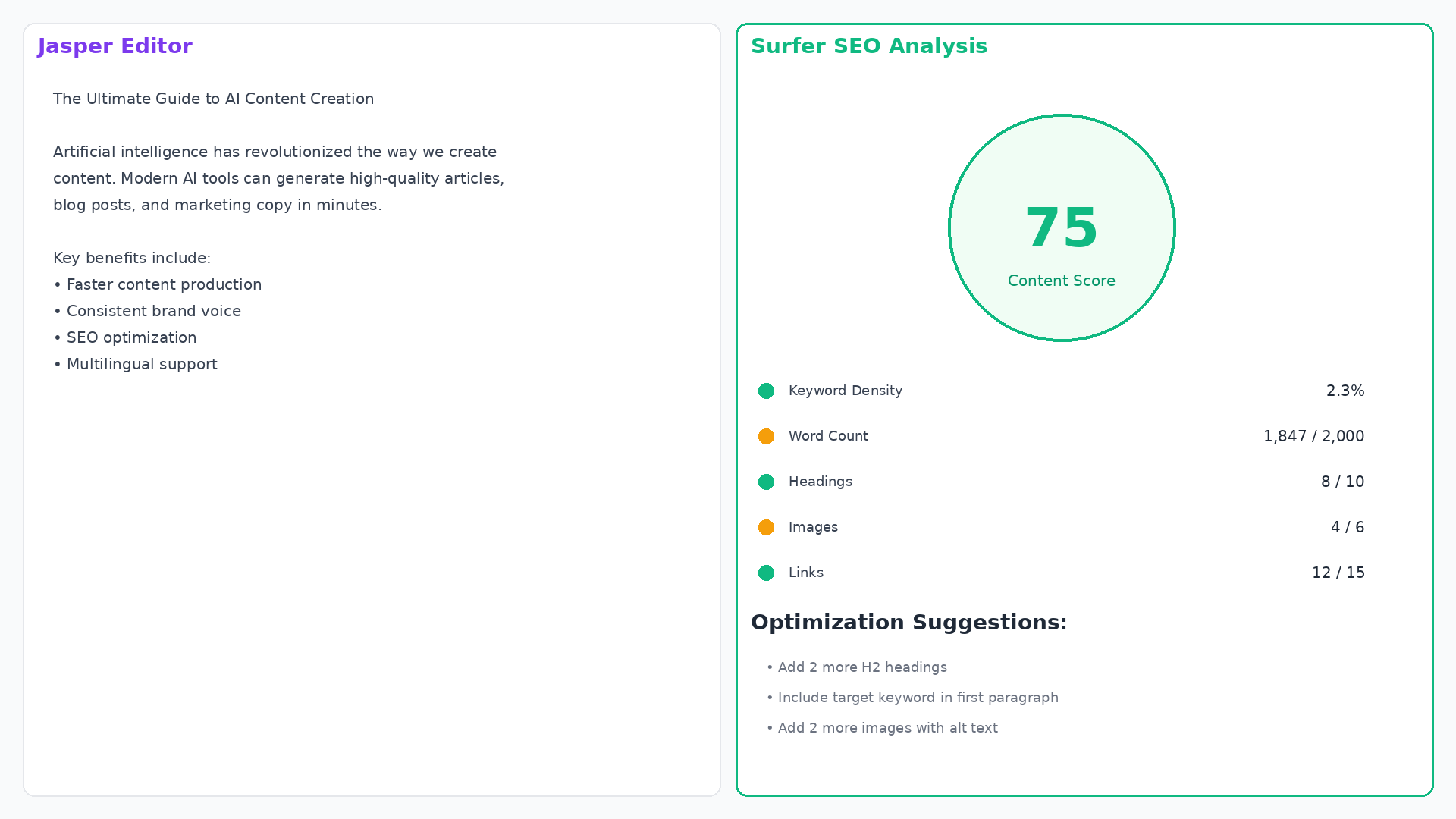The height and width of the screenshot is (819, 1456).
Task: Click the Images 4 / 6 value
Action: (1347, 527)
